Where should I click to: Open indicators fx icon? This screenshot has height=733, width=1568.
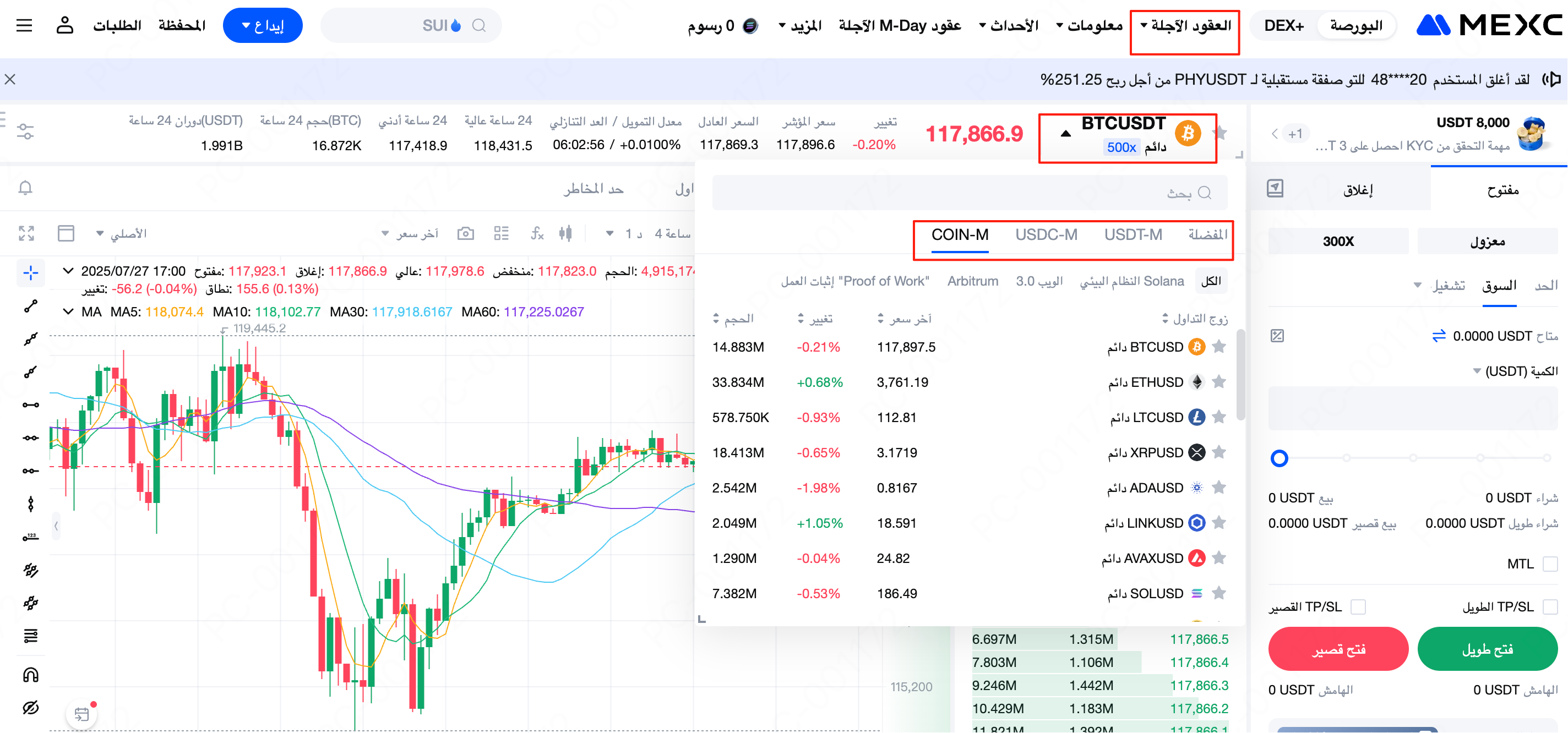click(537, 233)
